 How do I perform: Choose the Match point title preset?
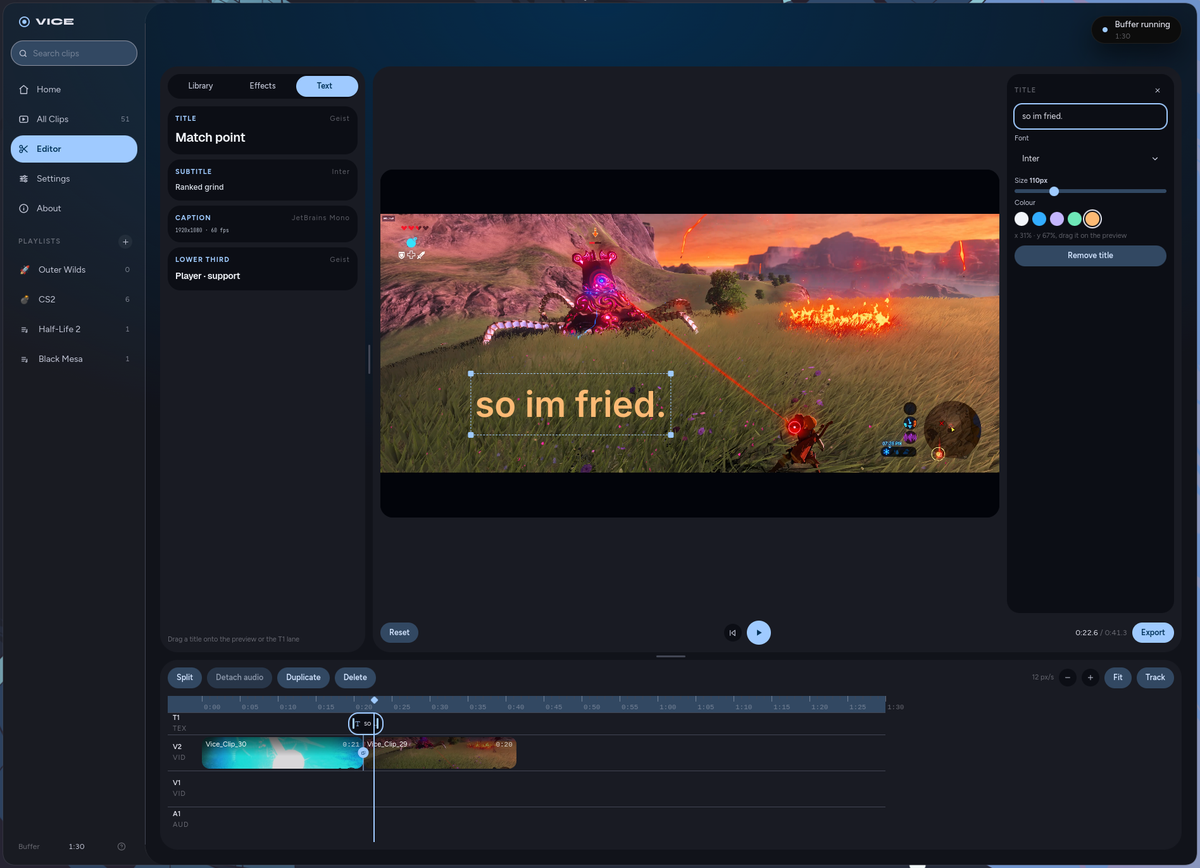(262, 130)
